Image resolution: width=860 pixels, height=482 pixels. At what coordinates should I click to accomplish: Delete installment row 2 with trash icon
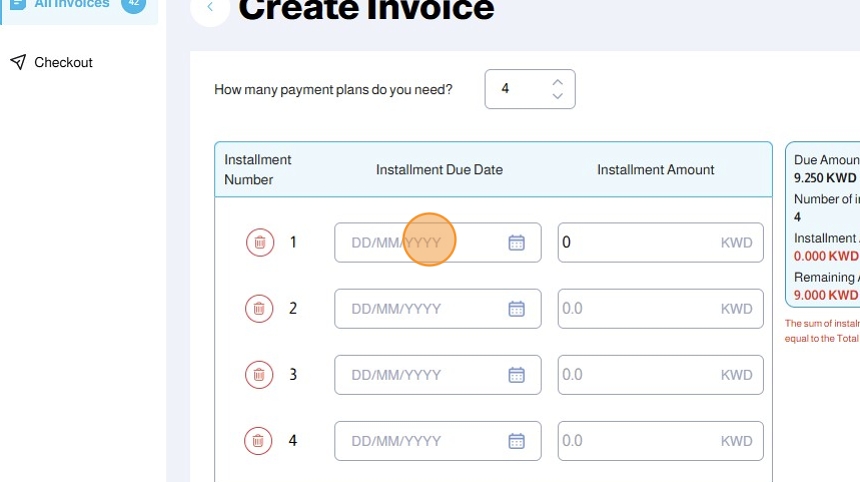point(259,308)
